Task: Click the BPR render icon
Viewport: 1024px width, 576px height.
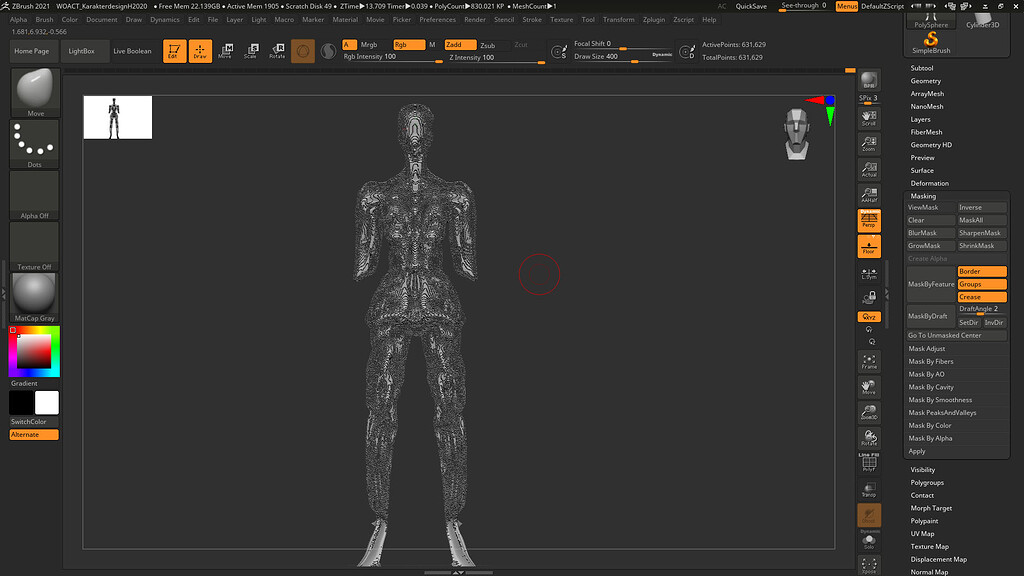Action: pos(869,82)
